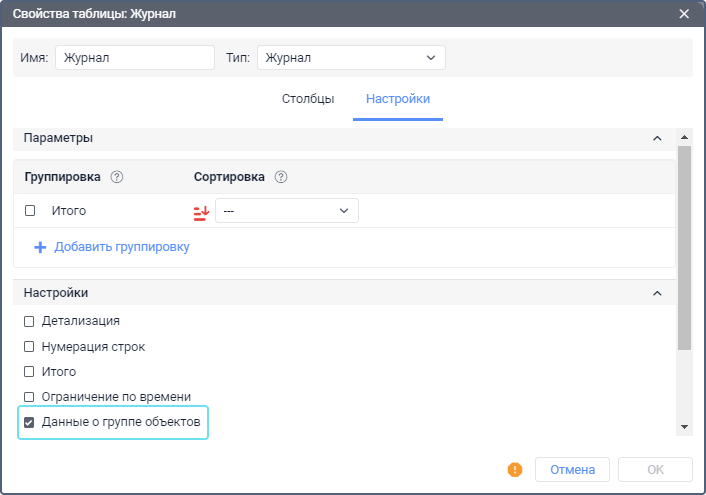The image size is (706, 495).
Task: Enable the Детализация checkbox
Action: click(x=29, y=321)
